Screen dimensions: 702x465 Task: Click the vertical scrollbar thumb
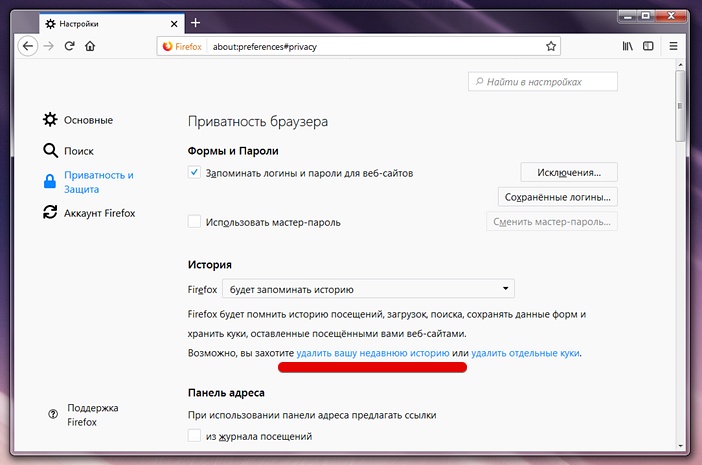pyautogui.click(x=680, y=106)
